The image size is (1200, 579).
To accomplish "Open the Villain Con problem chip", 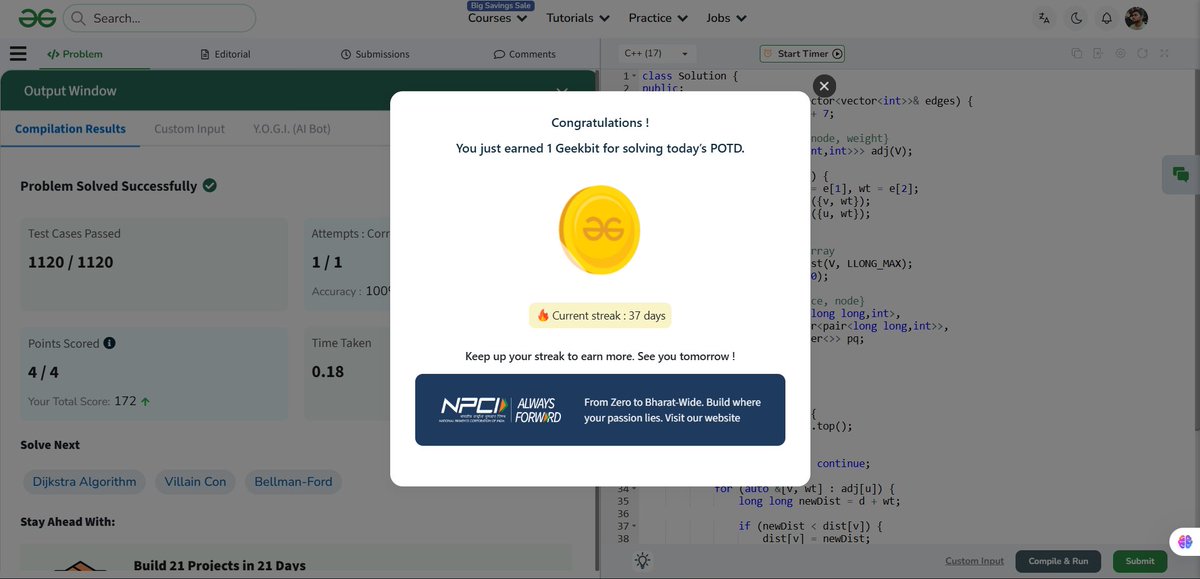I will pyautogui.click(x=195, y=482).
